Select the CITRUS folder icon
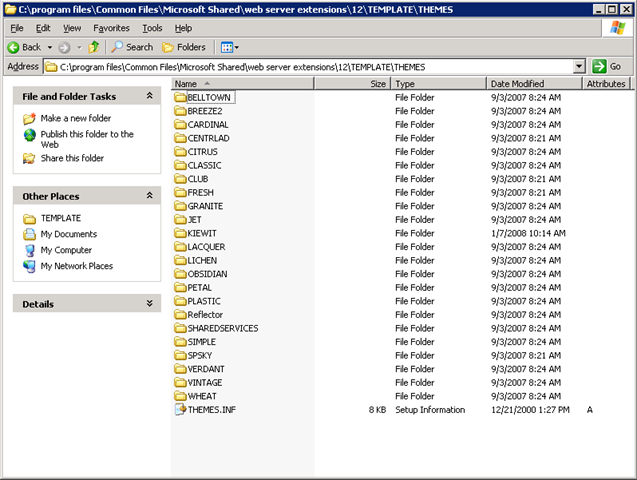 pos(180,152)
